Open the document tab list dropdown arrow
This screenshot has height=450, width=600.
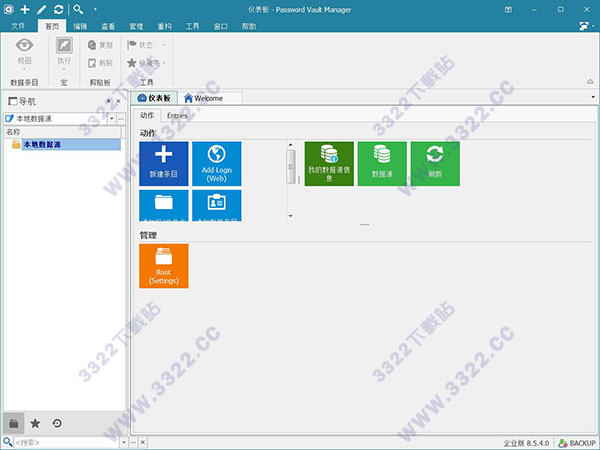[x=593, y=97]
